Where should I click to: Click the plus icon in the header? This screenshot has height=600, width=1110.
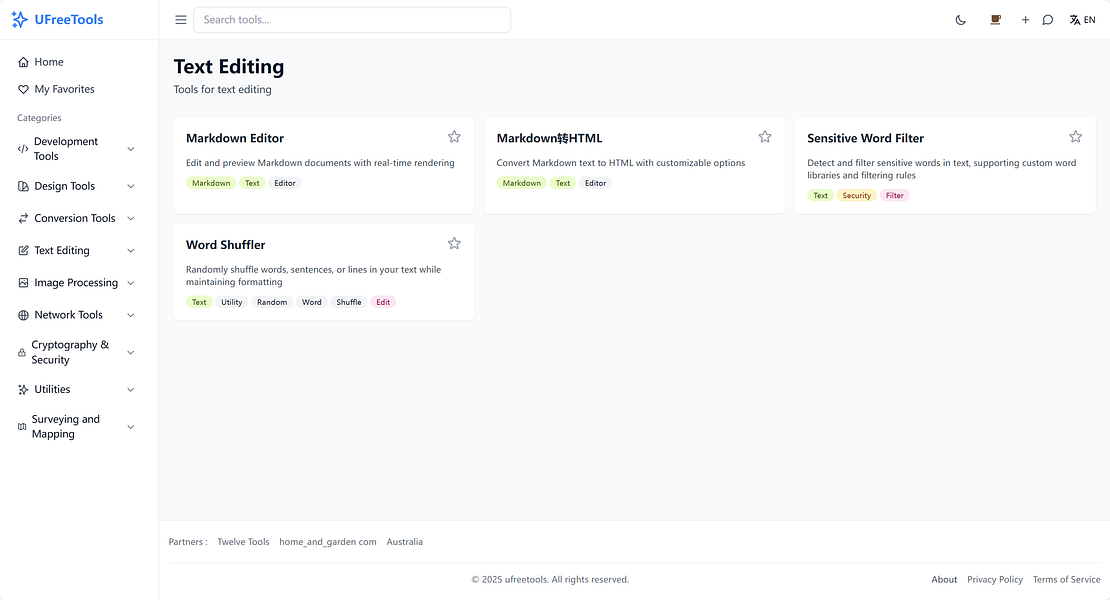click(x=1025, y=19)
